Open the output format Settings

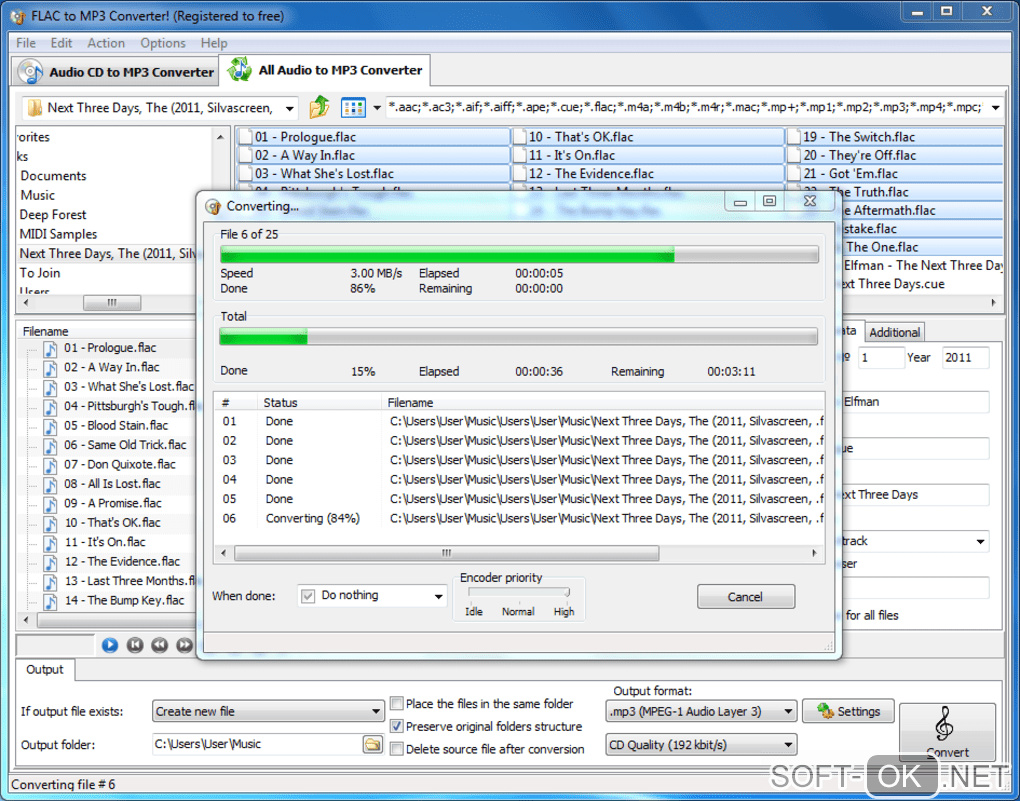(848, 711)
